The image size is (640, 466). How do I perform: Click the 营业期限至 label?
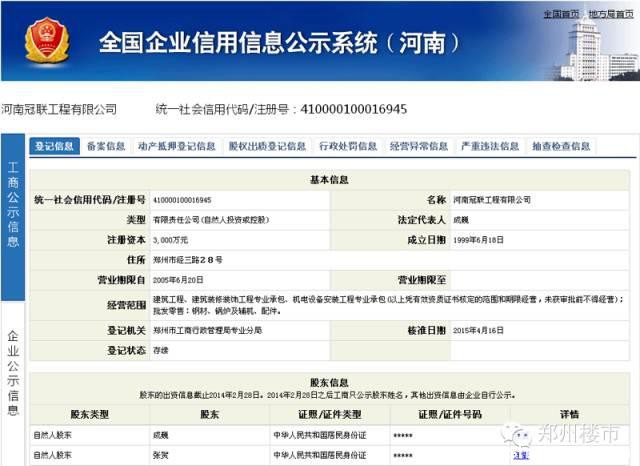coord(421,280)
